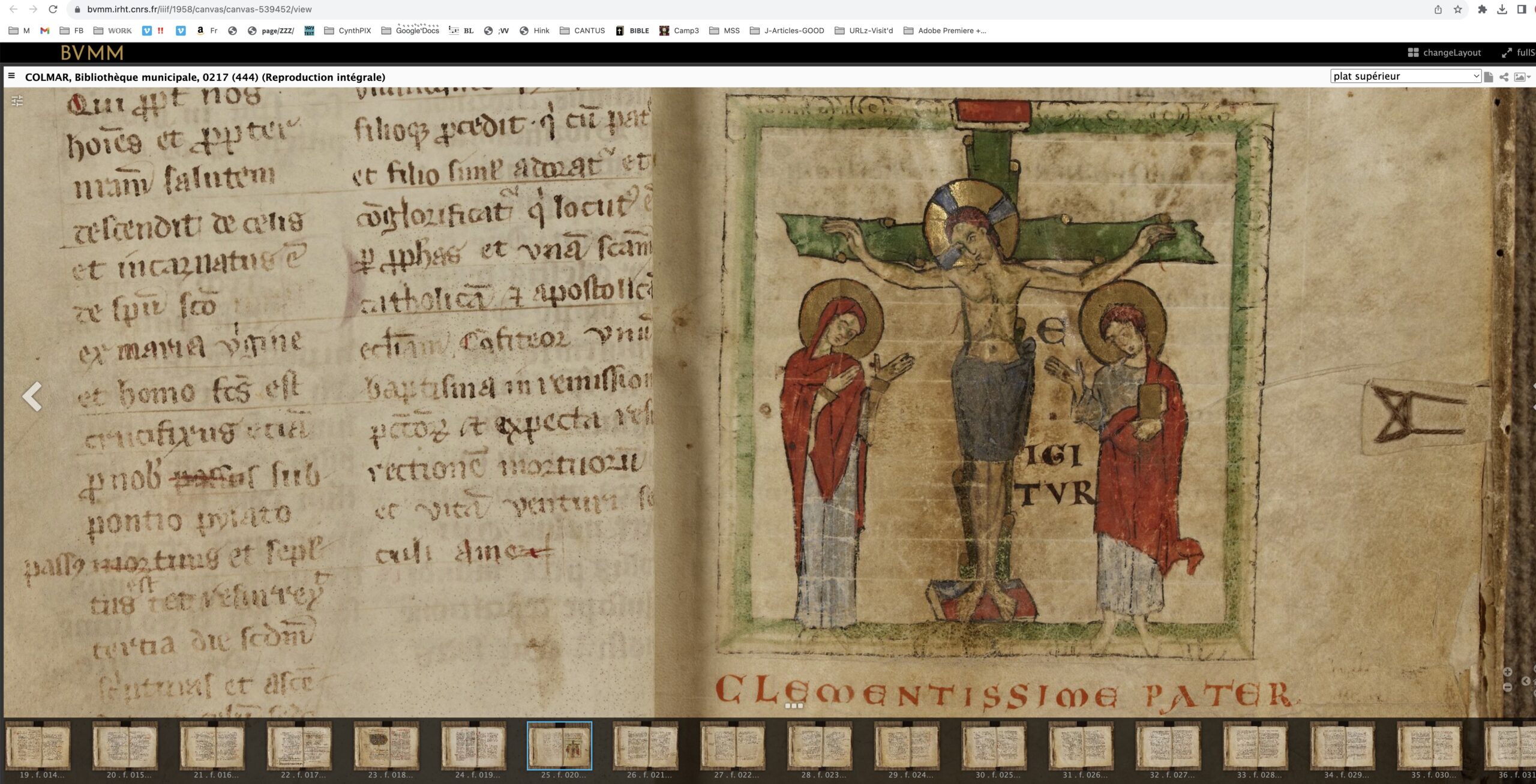Open the Adobe Premiere bookmarks folder
This screenshot has width=1536, height=784.
(x=944, y=31)
